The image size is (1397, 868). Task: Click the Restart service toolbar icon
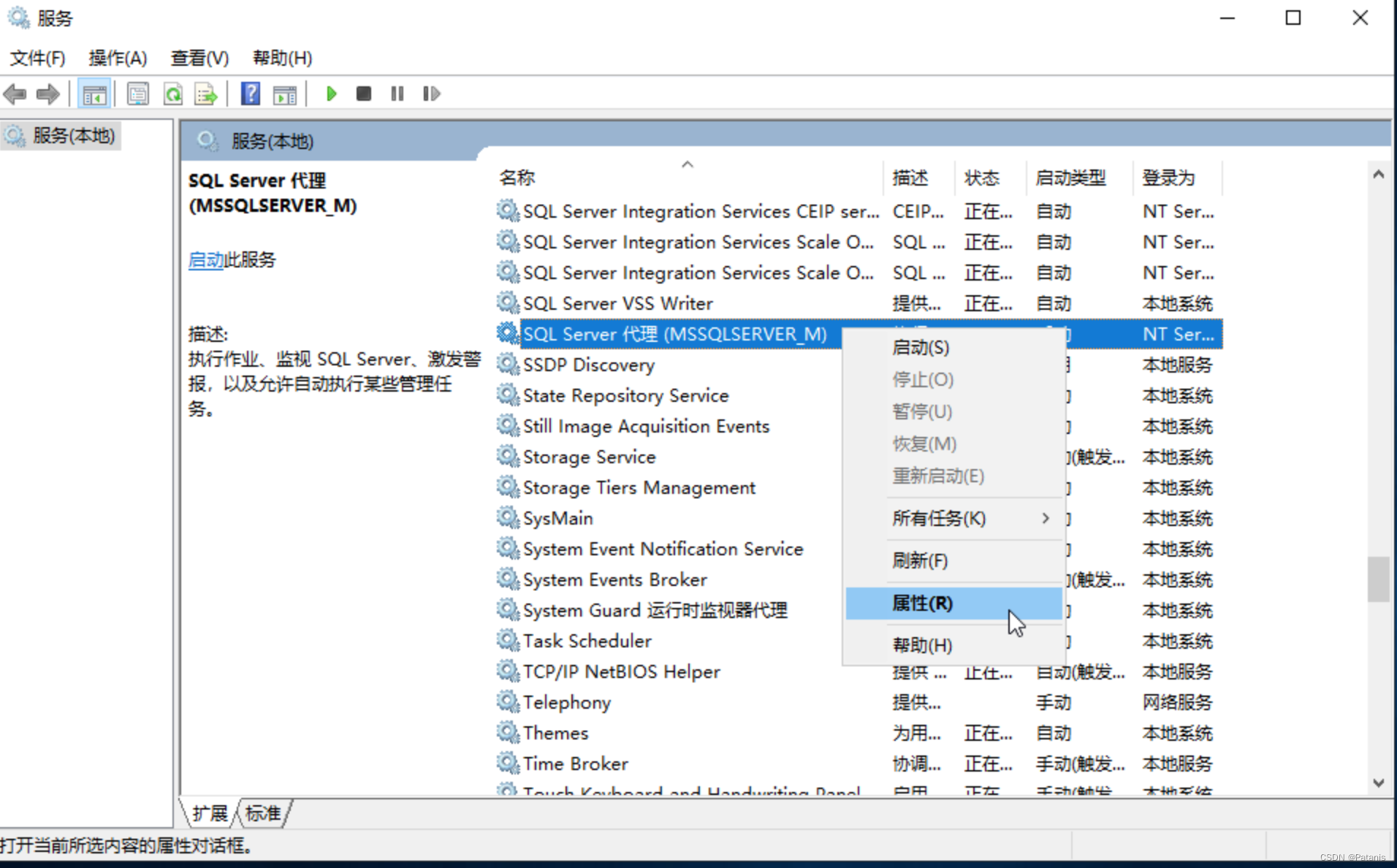pyautogui.click(x=431, y=94)
